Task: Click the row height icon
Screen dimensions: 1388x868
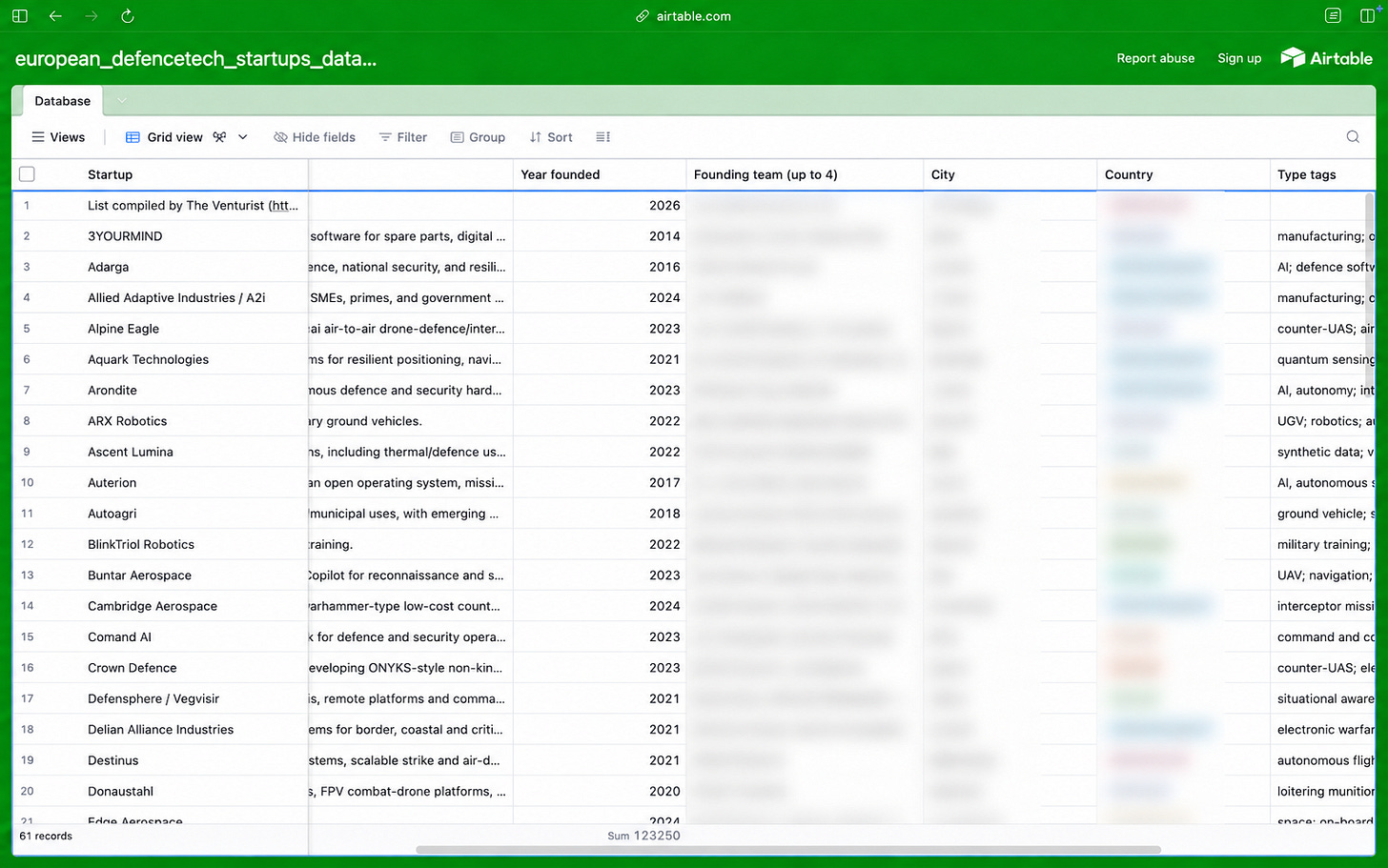Action: tap(603, 137)
